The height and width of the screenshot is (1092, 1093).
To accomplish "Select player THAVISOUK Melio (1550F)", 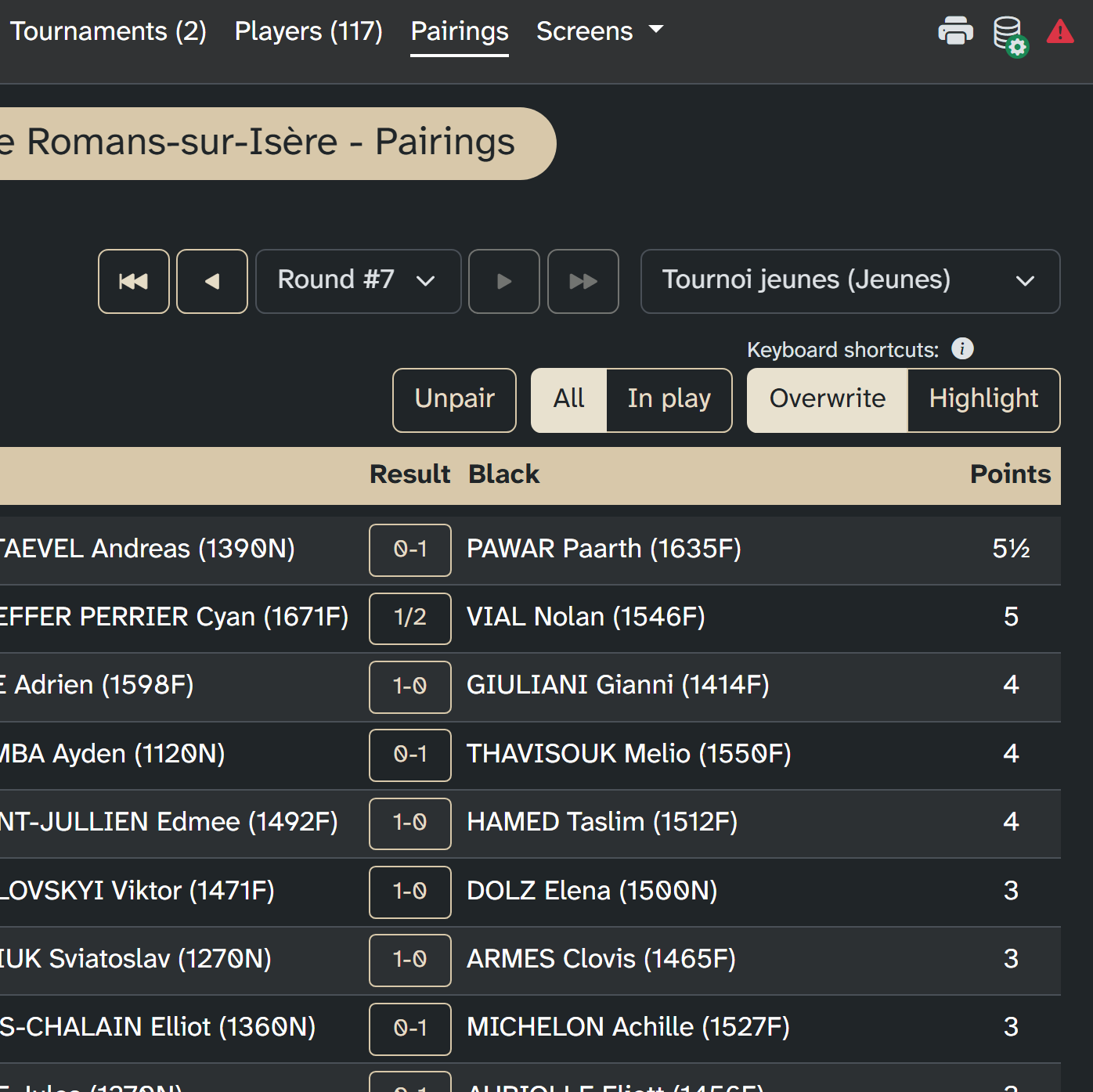I will pos(629,754).
